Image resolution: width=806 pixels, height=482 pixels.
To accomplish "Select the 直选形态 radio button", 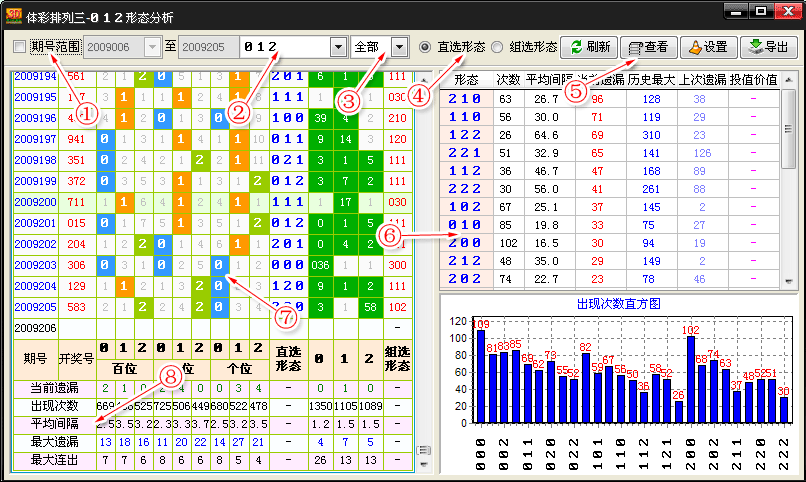I will tap(425, 47).
